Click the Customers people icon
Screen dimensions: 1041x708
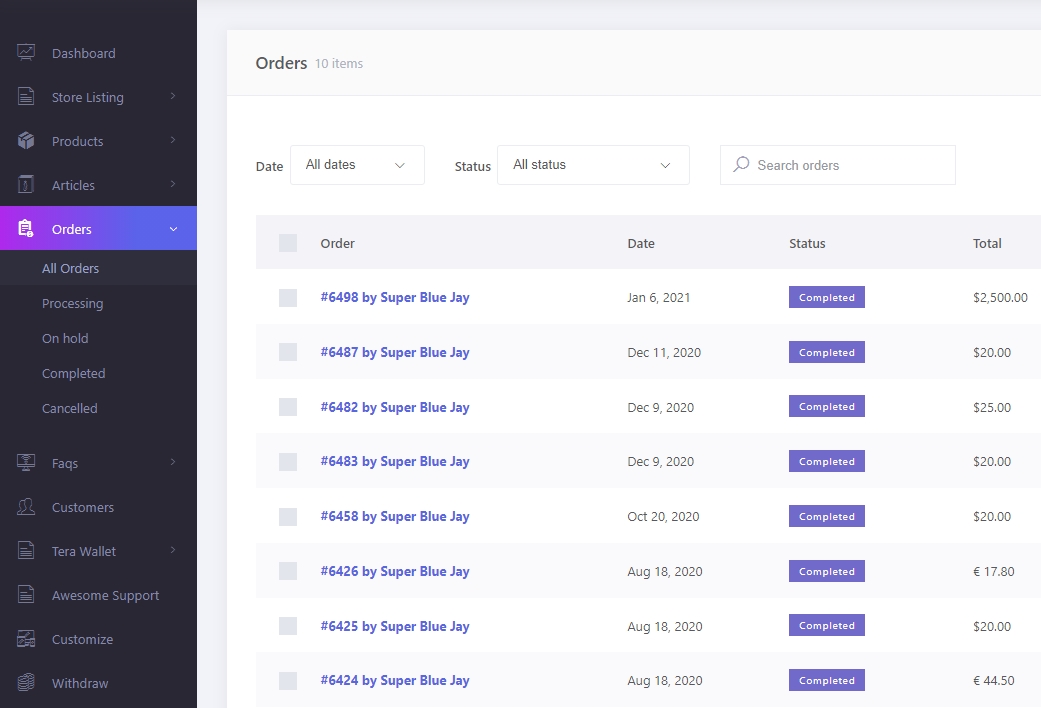26,507
